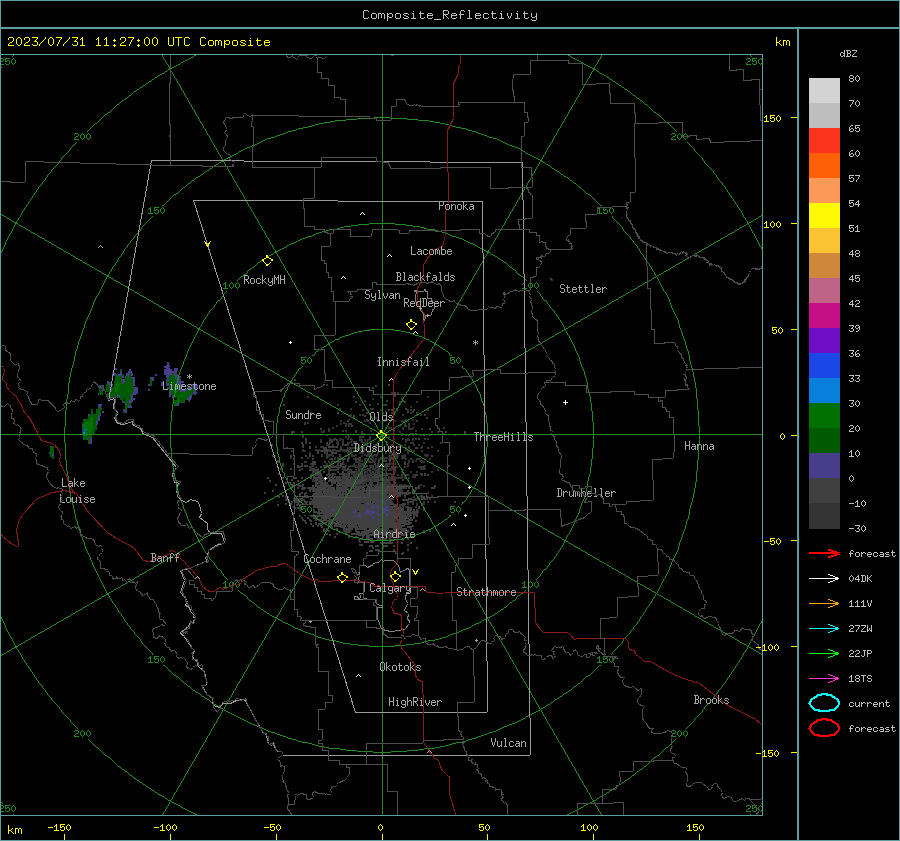This screenshot has width=900, height=841.
Task: Click the HighRiver map label
Action: 415,702
